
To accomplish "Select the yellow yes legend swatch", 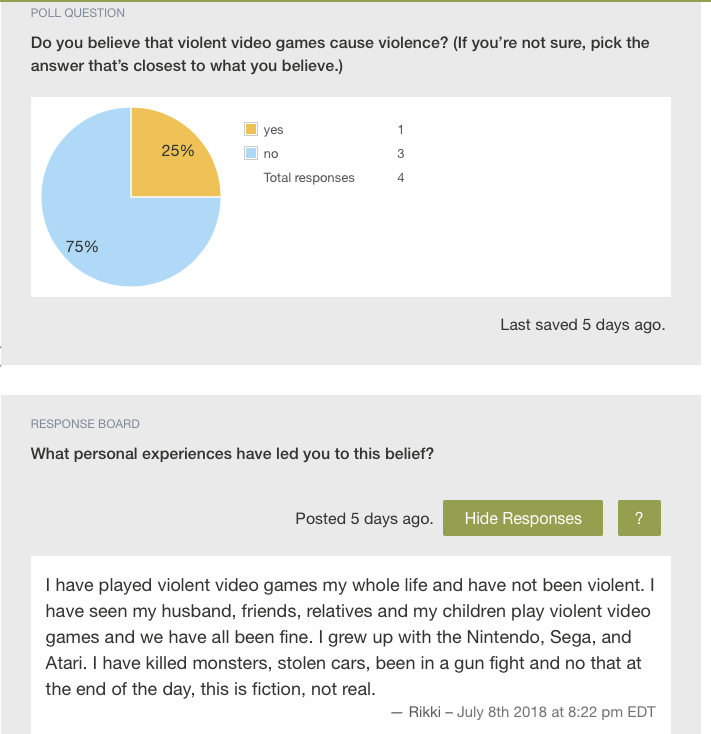I will pyautogui.click(x=251, y=129).
